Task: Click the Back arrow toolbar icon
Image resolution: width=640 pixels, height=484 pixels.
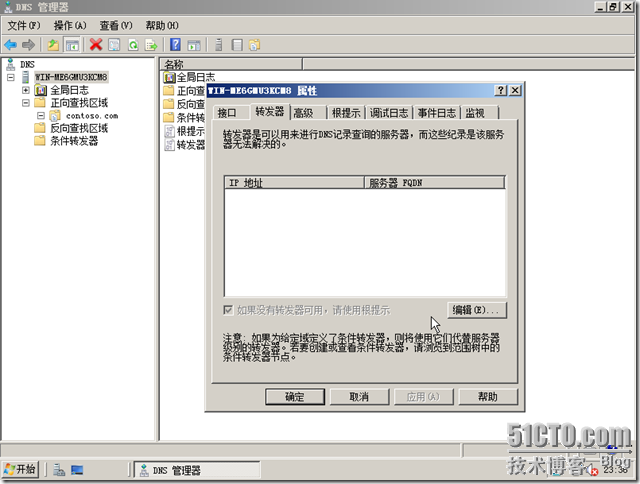Action: point(11,44)
